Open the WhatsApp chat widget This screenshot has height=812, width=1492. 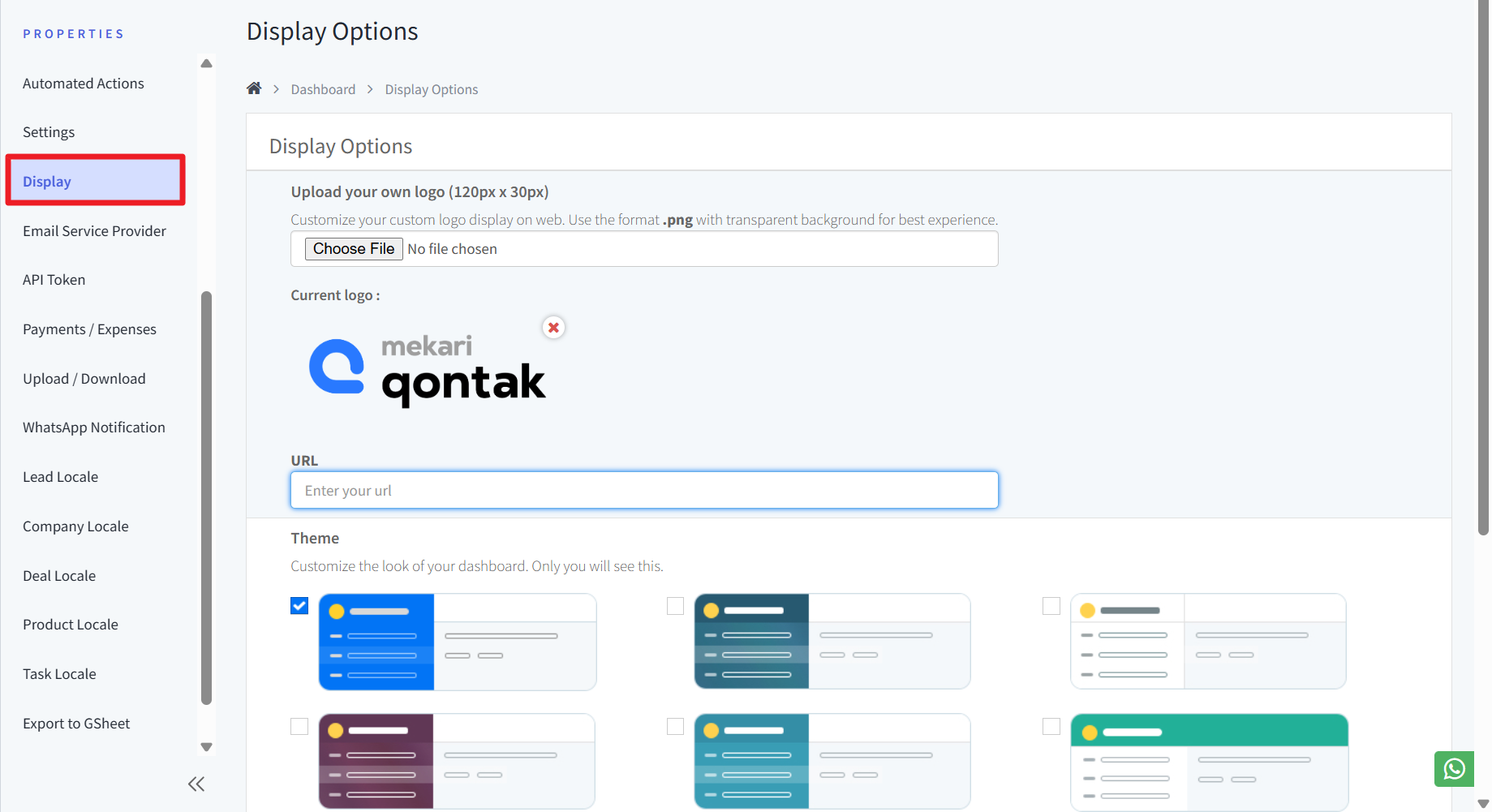(1453, 768)
